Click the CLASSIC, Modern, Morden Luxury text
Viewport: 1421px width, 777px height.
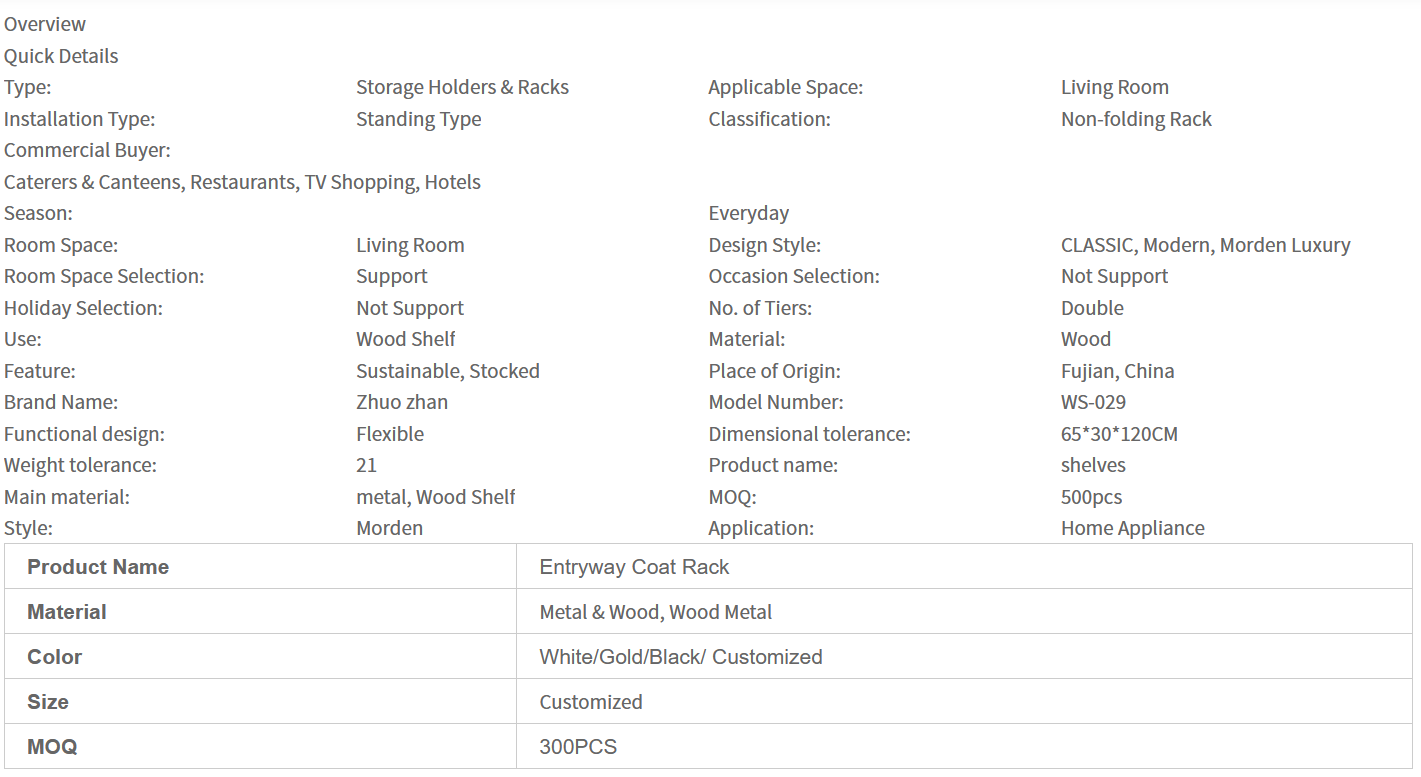click(x=1205, y=245)
